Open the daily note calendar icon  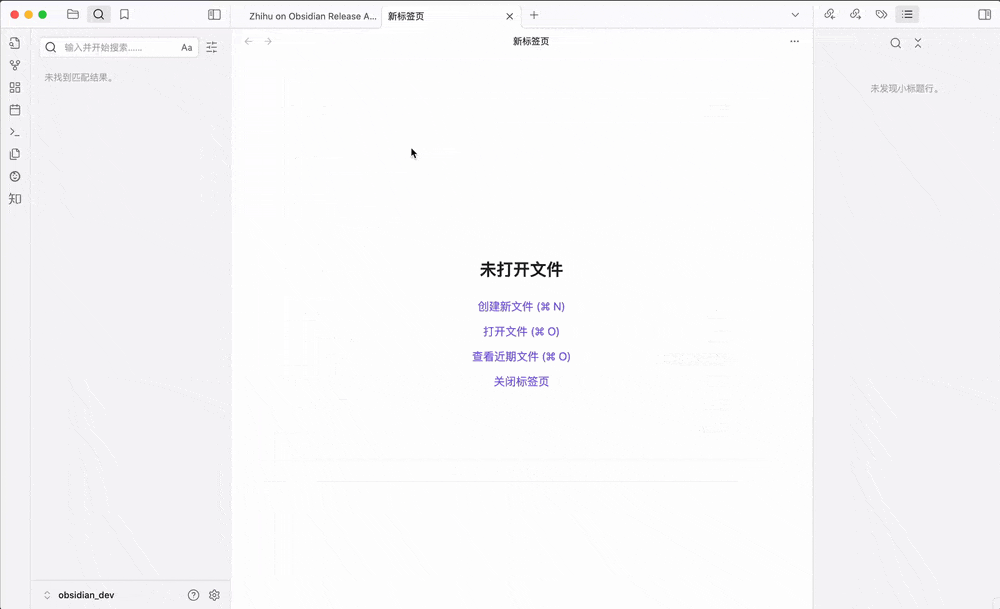click(x=14, y=110)
